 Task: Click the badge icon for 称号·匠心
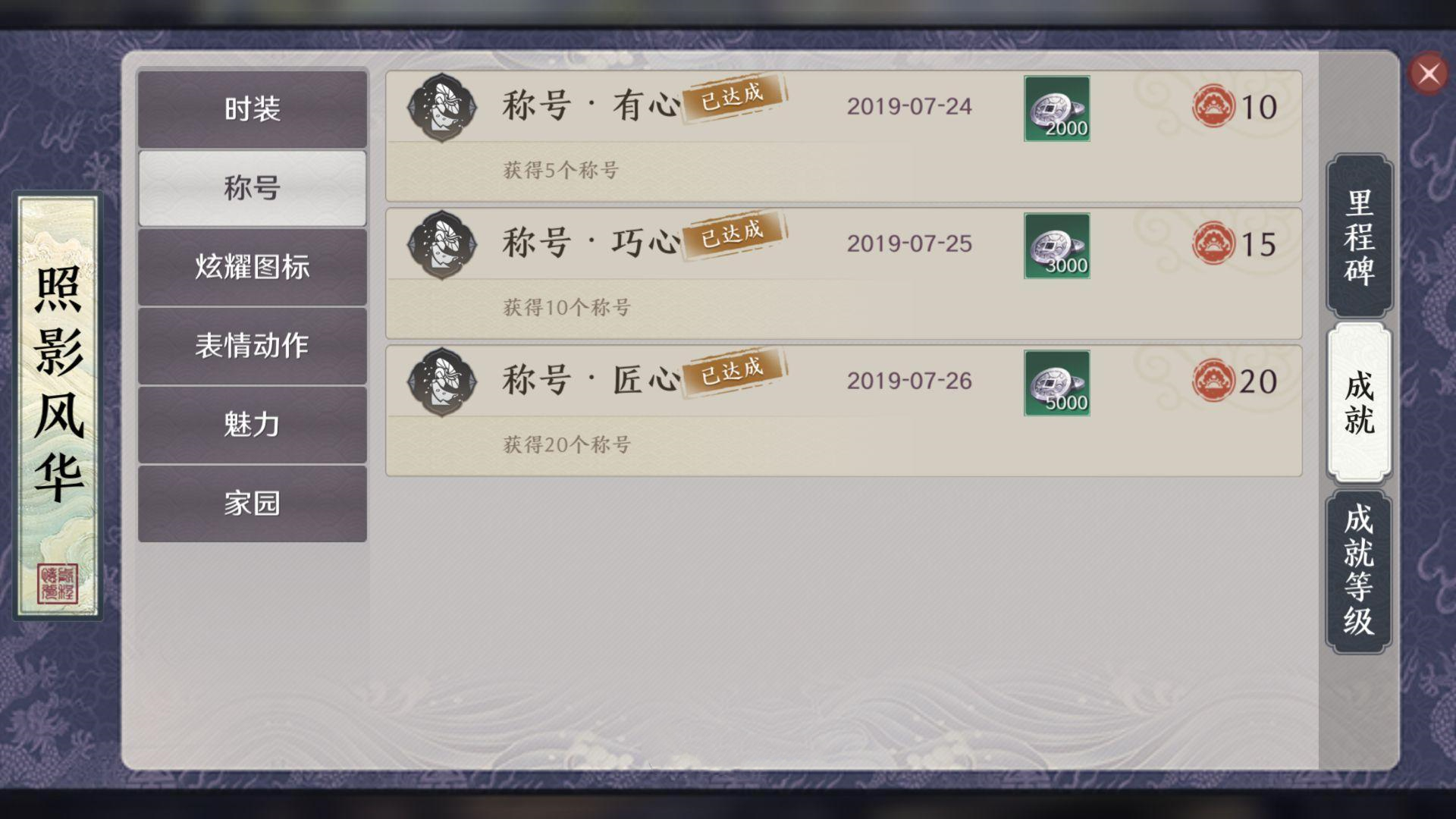pyautogui.click(x=442, y=382)
